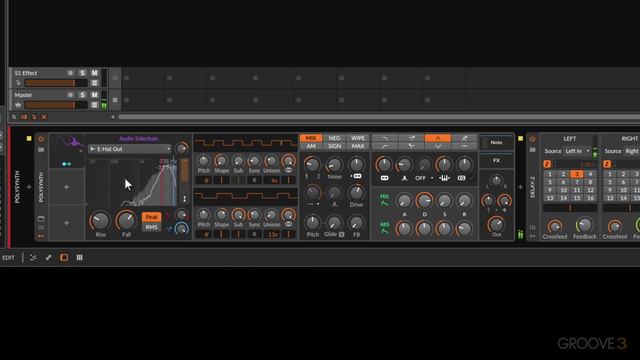Viewport: 640px width, 360px height.
Task: Open the E-Hat Out sidechain source dropdown
Action: point(130,149)
